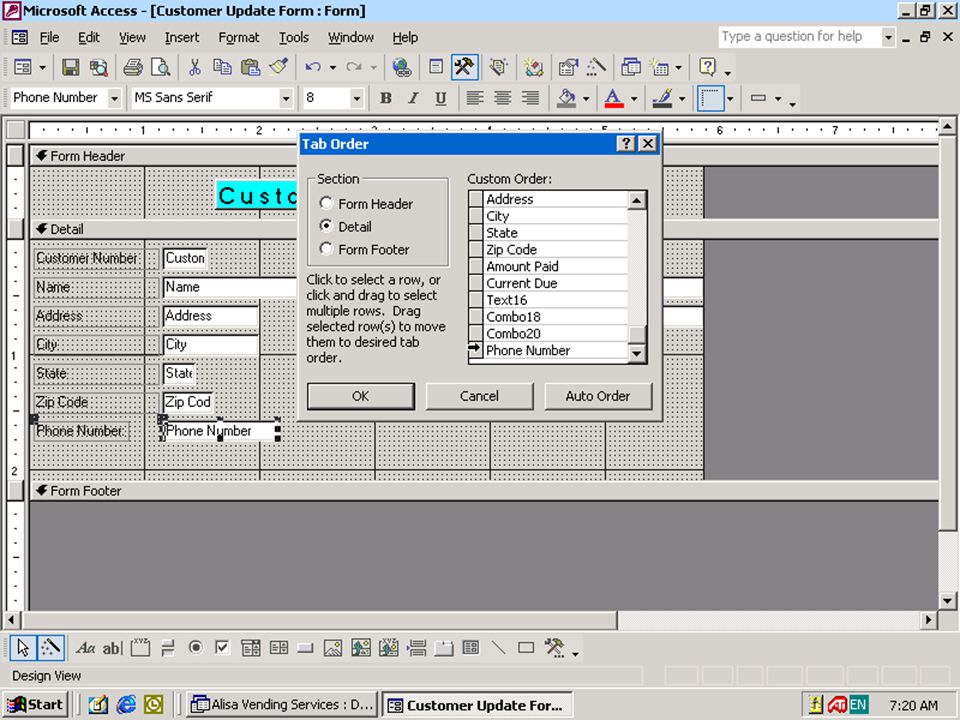Select the Command Button tool in toolbox
Screen dimensions: 960x720
click(305, 648)
